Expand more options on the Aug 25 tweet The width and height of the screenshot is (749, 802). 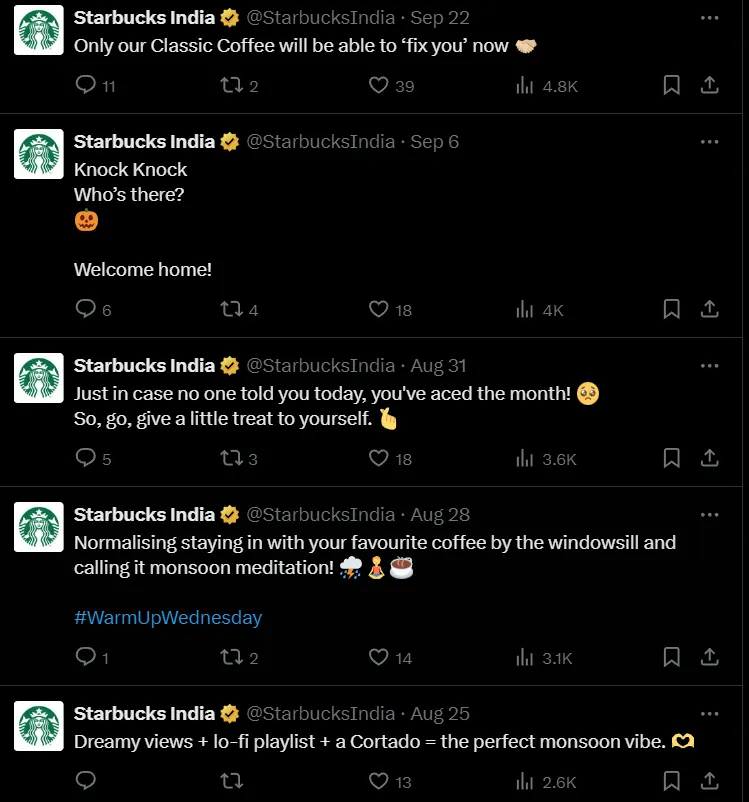tap(709, 714)
